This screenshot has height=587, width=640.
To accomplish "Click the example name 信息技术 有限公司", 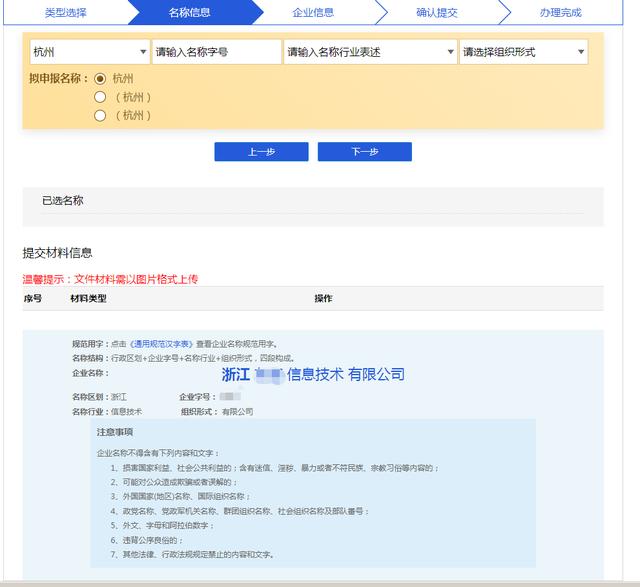I will coord(345,374).
